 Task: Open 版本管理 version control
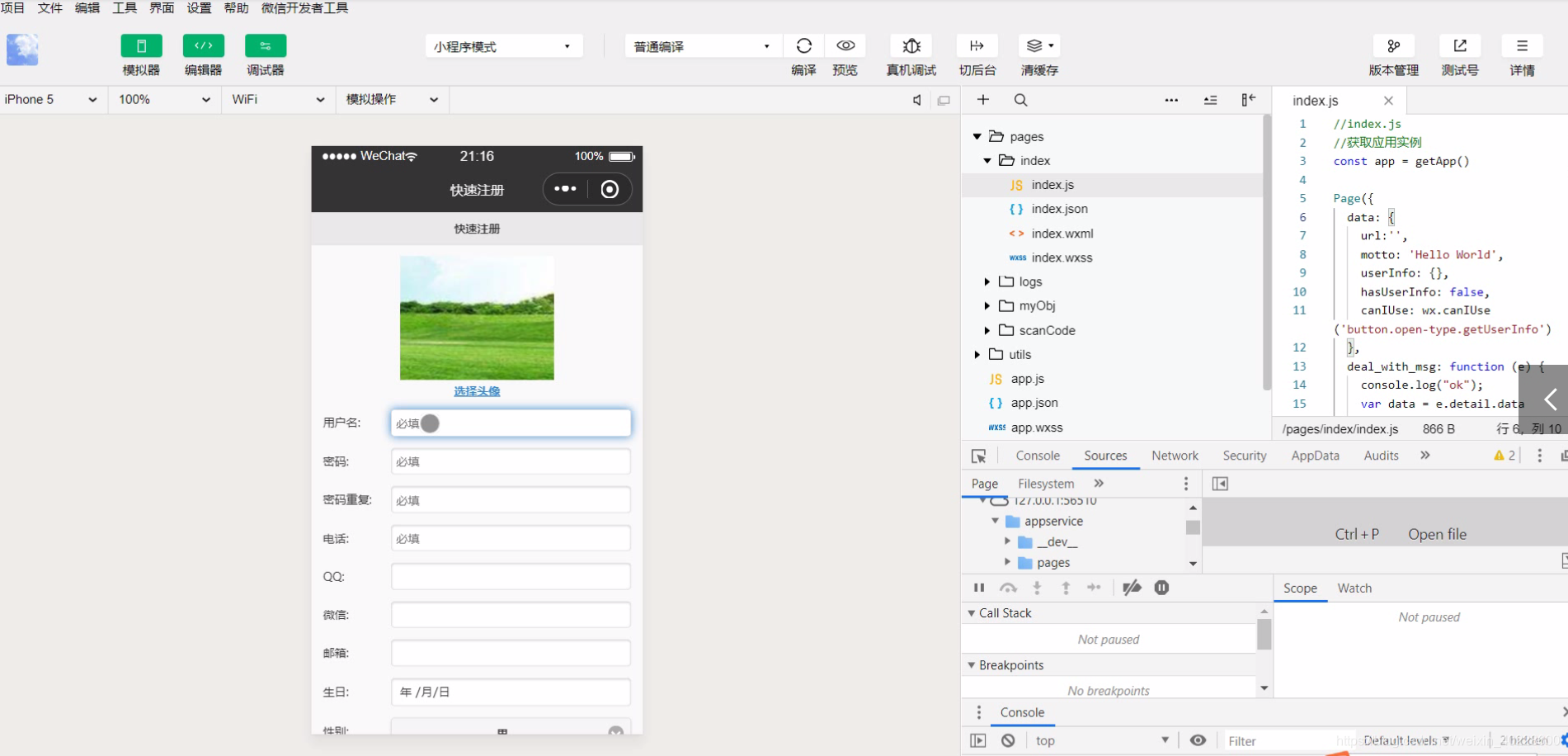(x=1394, y=45)
